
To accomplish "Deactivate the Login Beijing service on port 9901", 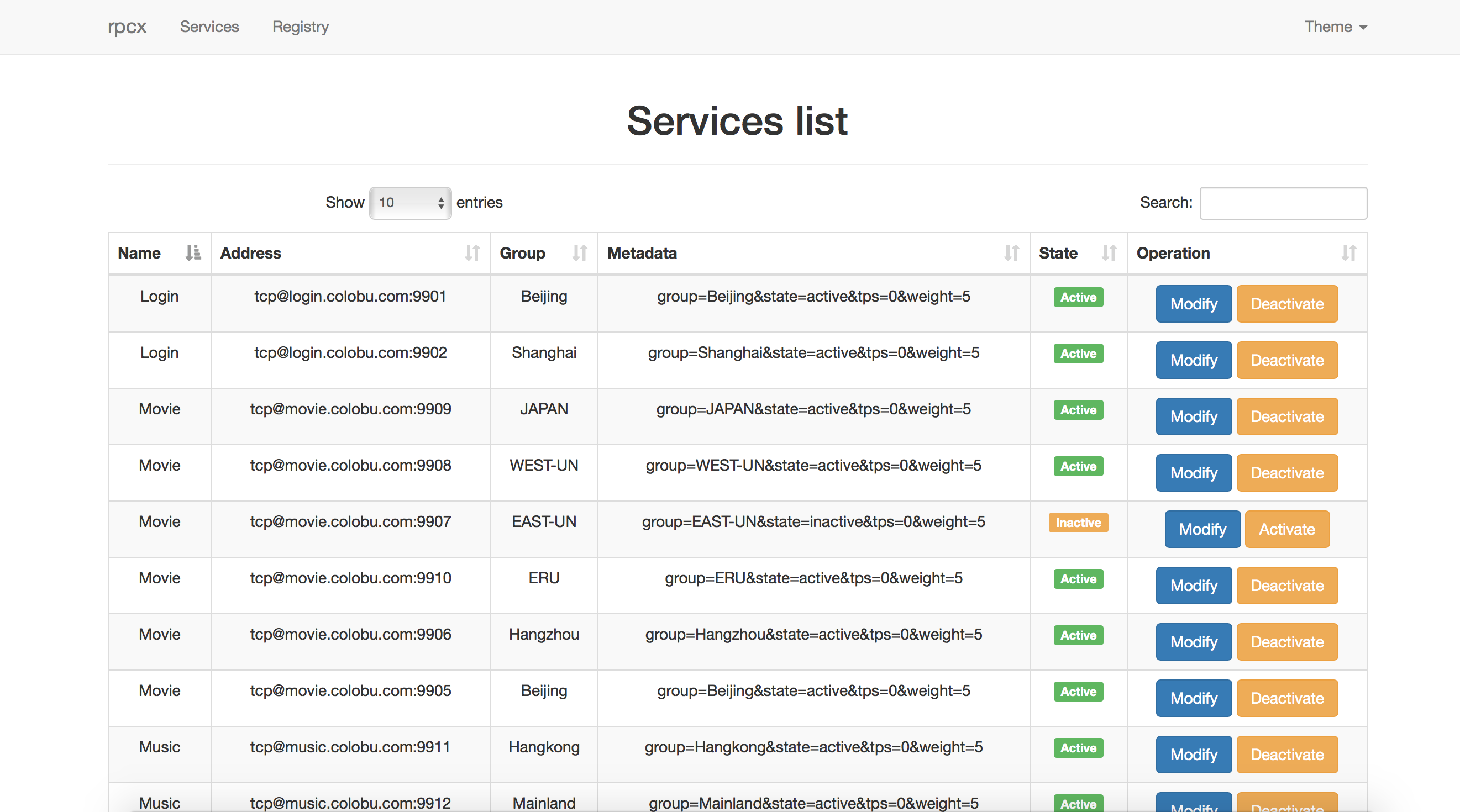I will 1286,304.
